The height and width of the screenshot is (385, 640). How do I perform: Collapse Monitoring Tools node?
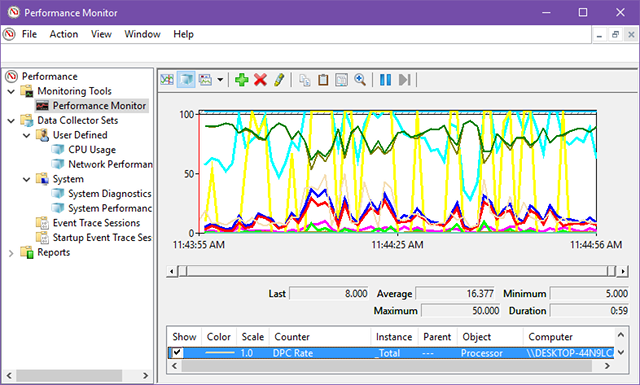pos(11,91)
